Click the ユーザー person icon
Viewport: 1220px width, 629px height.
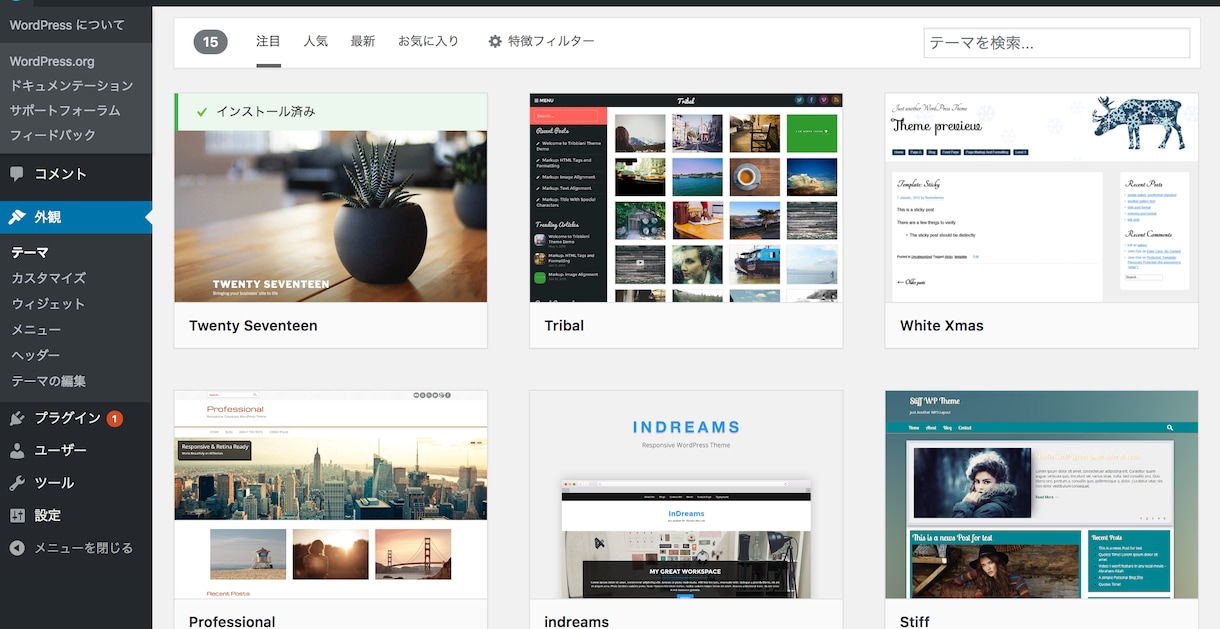(17, 450)
